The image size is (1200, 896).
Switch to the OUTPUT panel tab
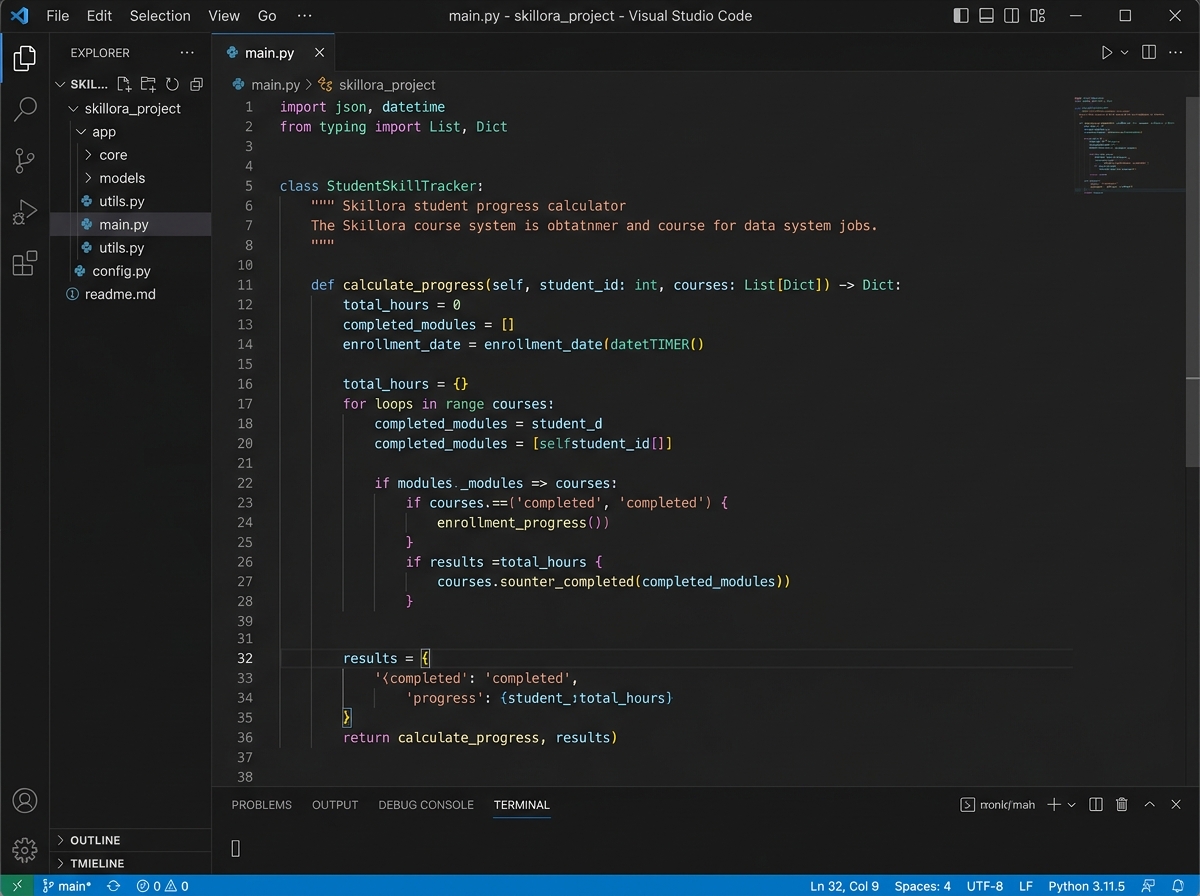point(335,805)
